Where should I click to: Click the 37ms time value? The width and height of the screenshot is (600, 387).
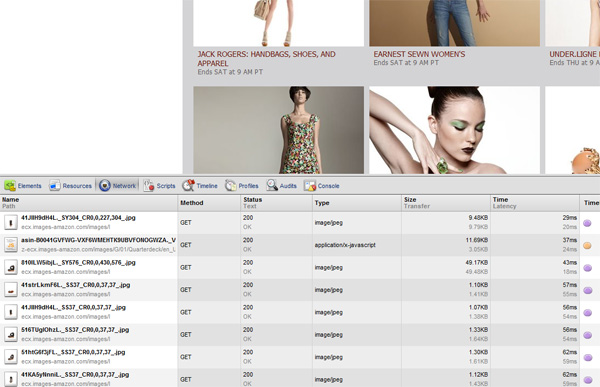[x=570, y=240]
